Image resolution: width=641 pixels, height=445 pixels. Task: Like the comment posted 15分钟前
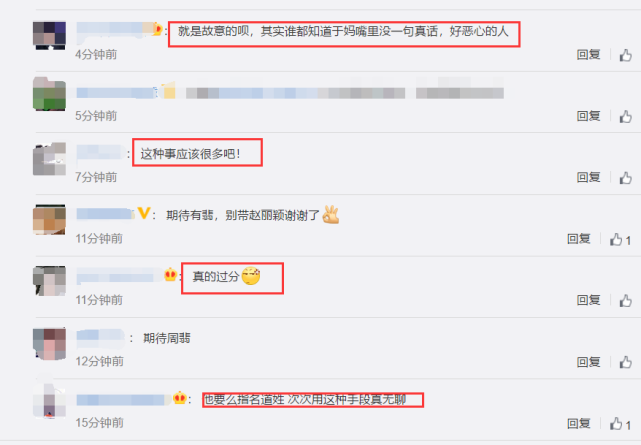coord(620,424)
